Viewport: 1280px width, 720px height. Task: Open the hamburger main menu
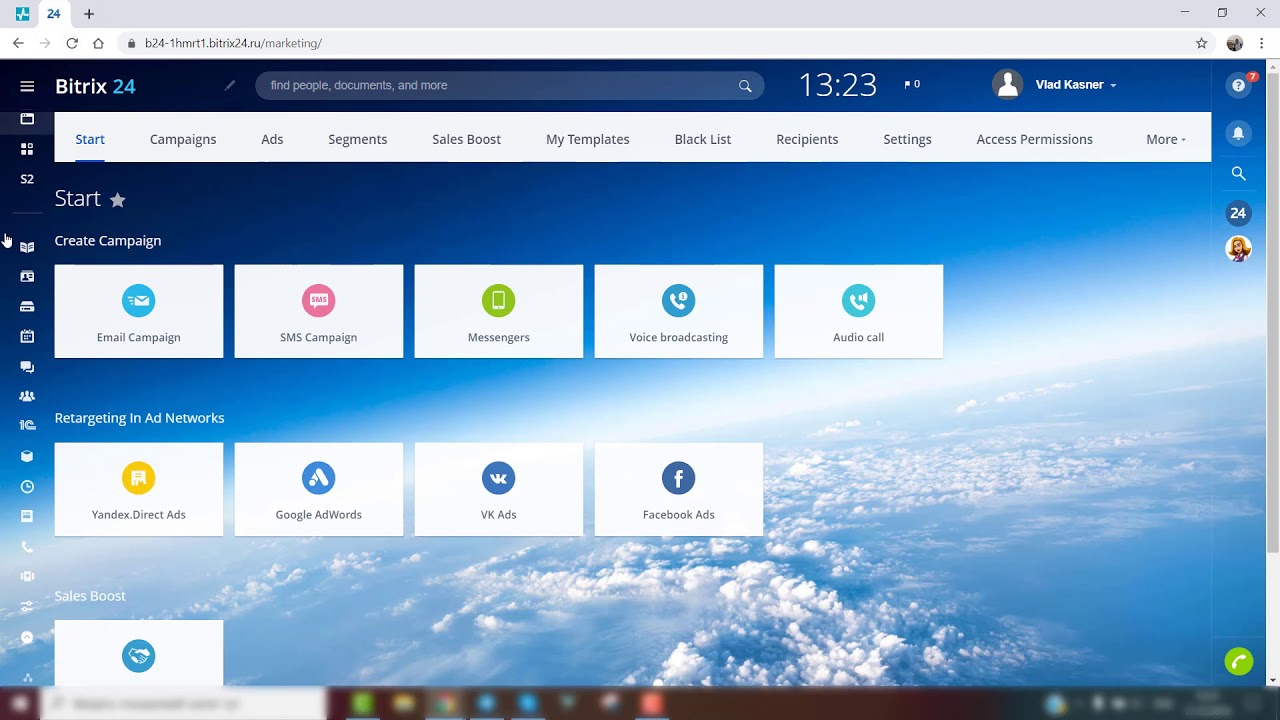pos(27,86)
